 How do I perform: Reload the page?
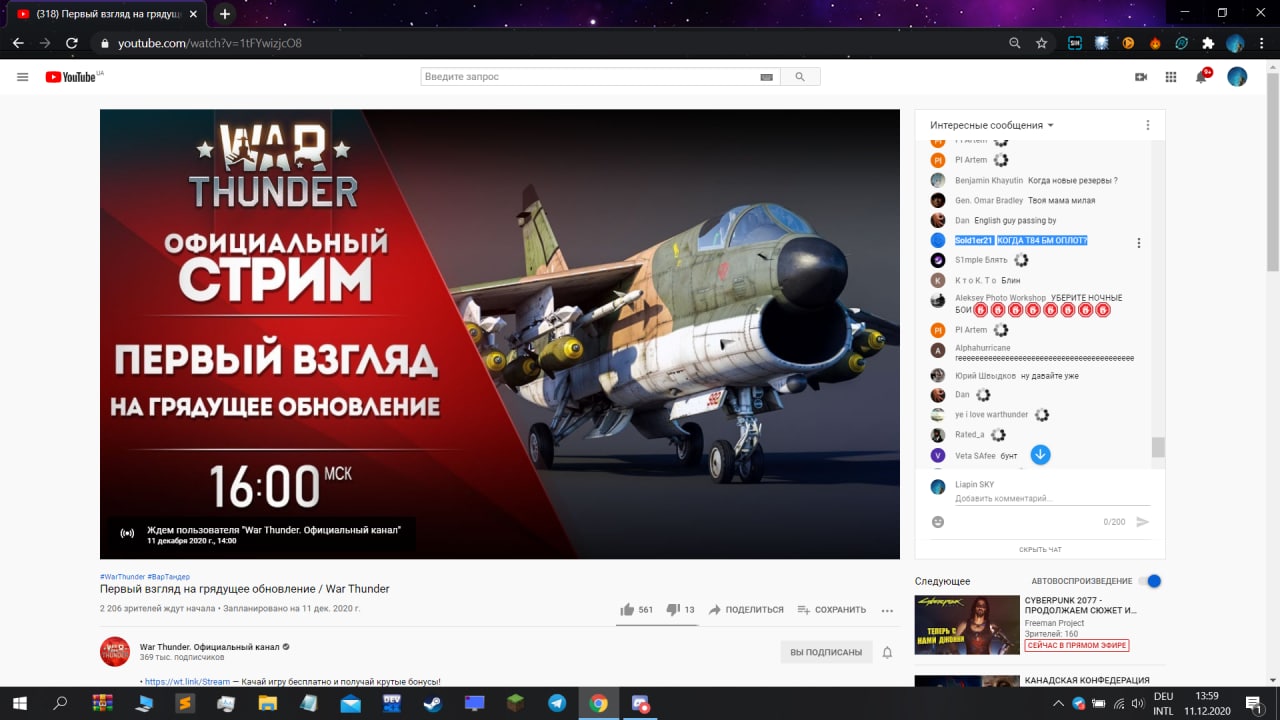tap(72, 43)
